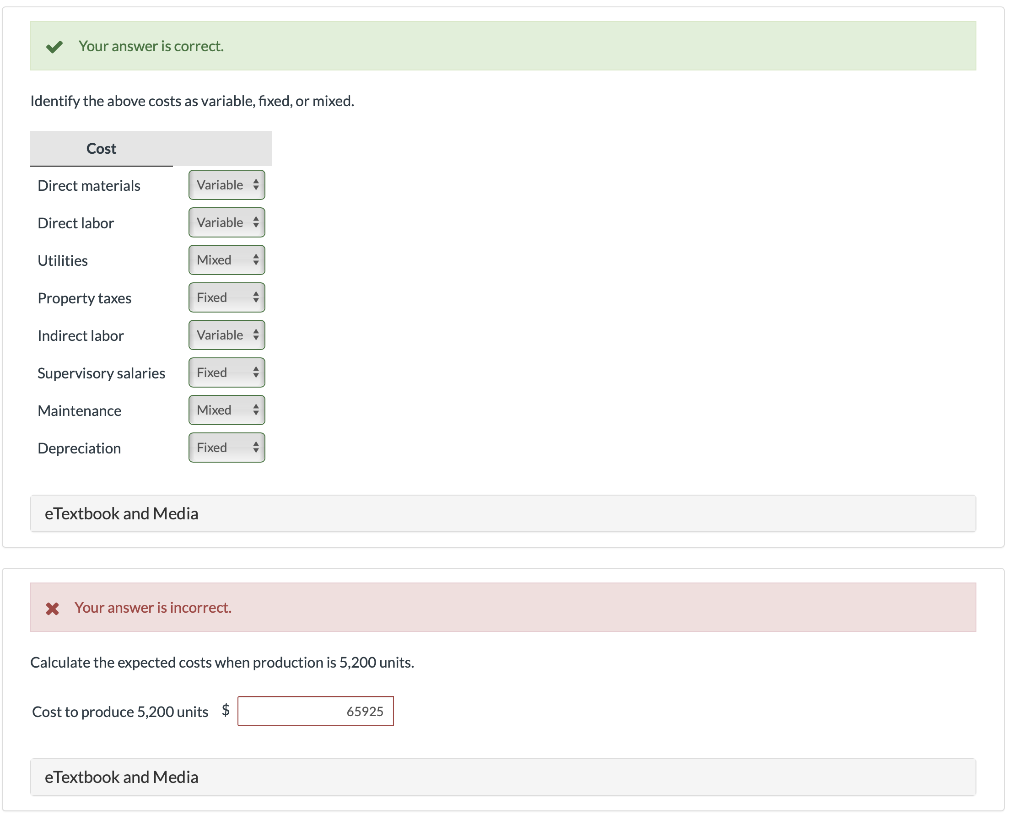
Task: Open the Supervisory salaries dropdown
Action: (x=226, y=372)
